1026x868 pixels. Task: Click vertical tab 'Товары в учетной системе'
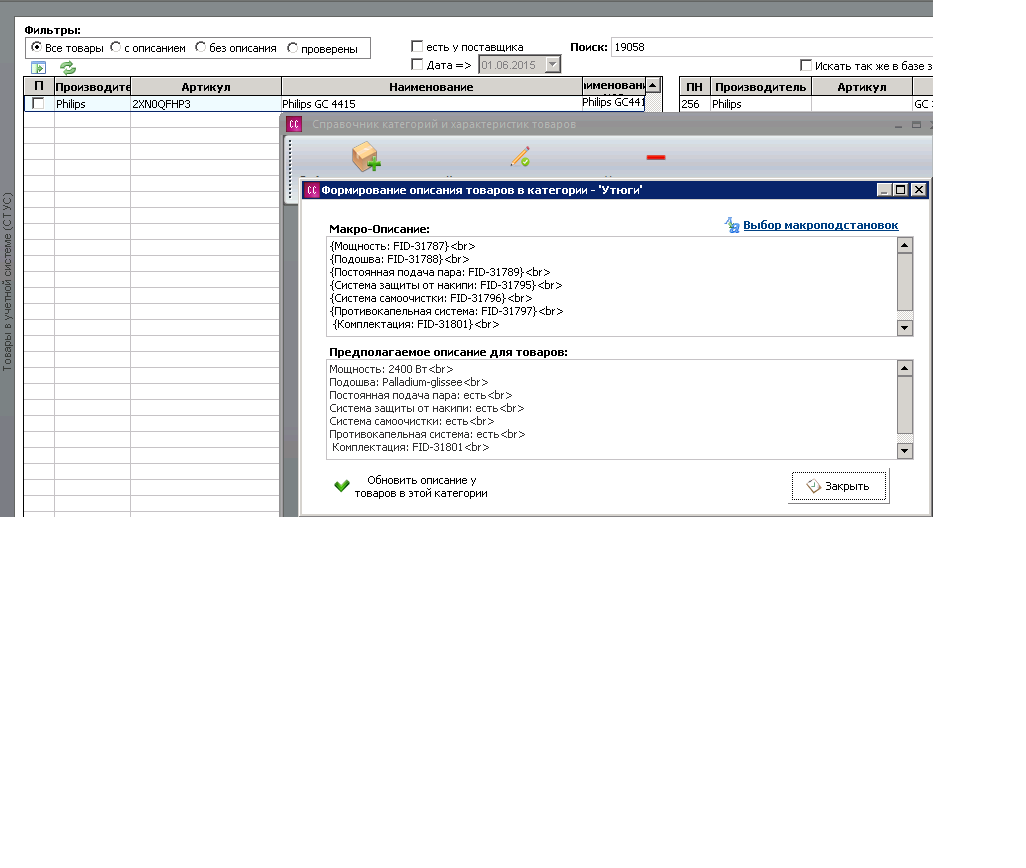tap(7, 281)
